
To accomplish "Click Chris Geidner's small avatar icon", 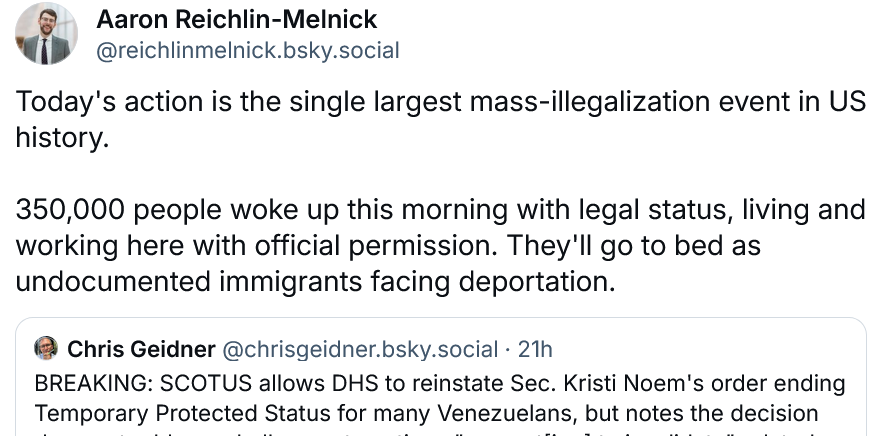I will (46, 349).
